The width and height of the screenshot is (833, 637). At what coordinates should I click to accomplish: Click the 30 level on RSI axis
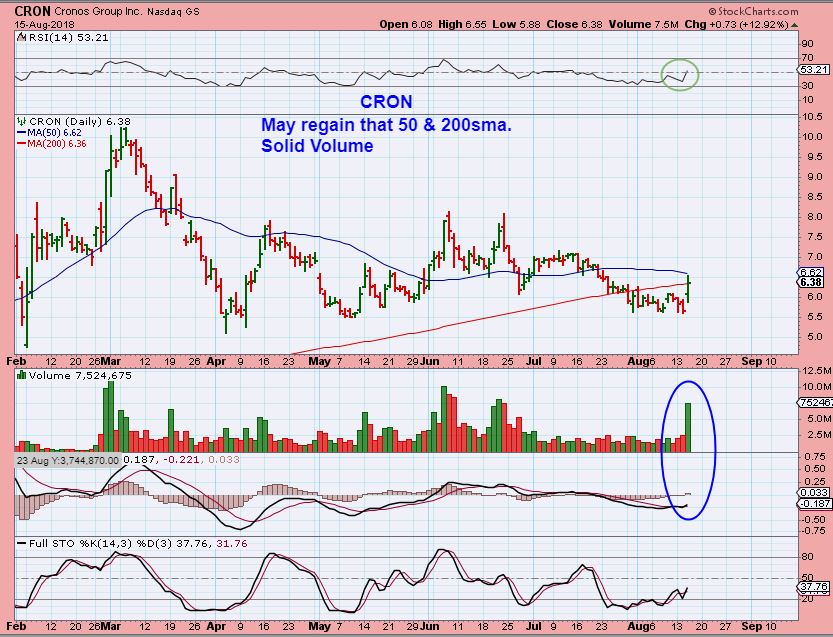(808, 86)
